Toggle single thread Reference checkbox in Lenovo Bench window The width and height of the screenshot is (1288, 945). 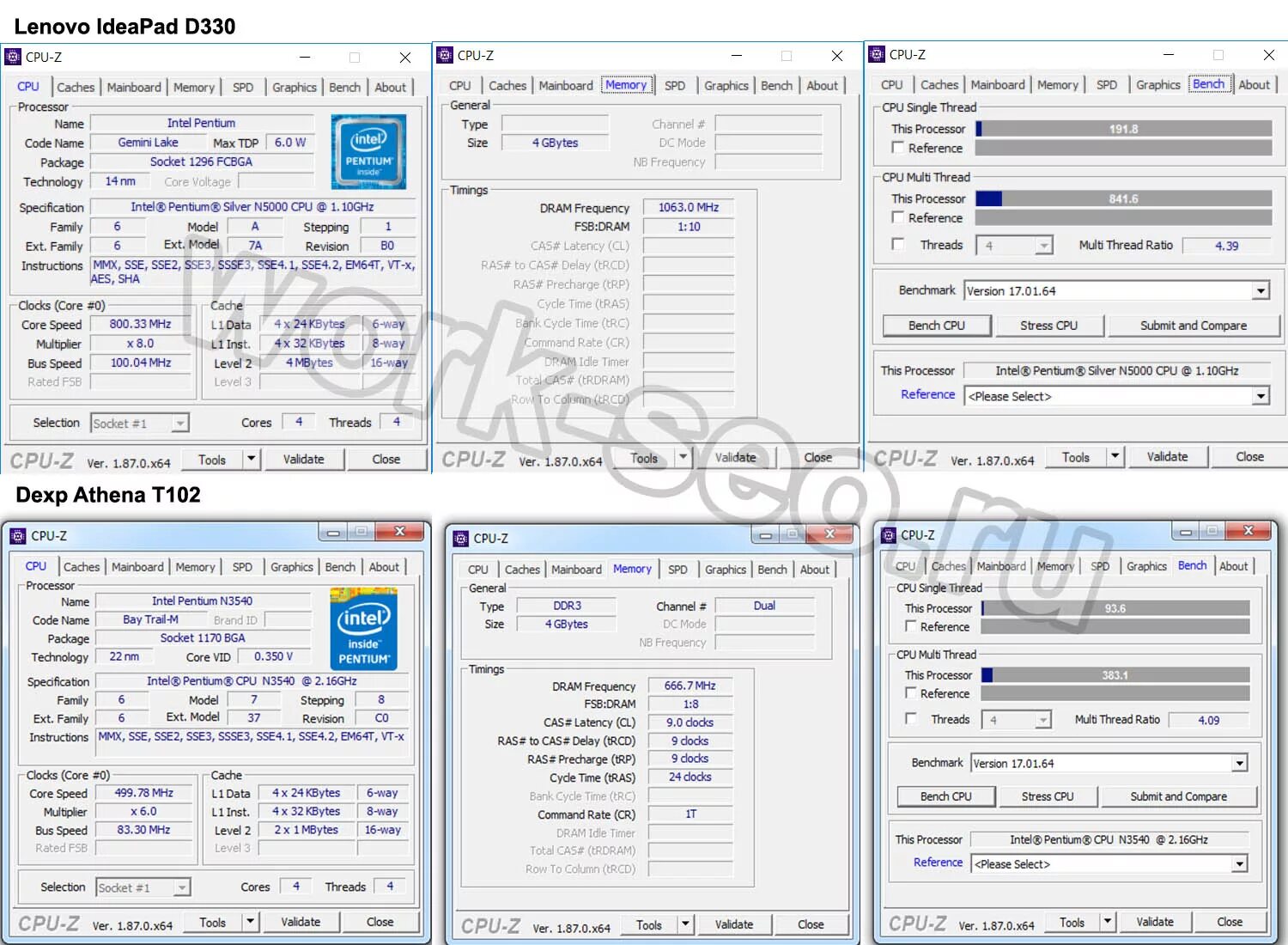898,148
